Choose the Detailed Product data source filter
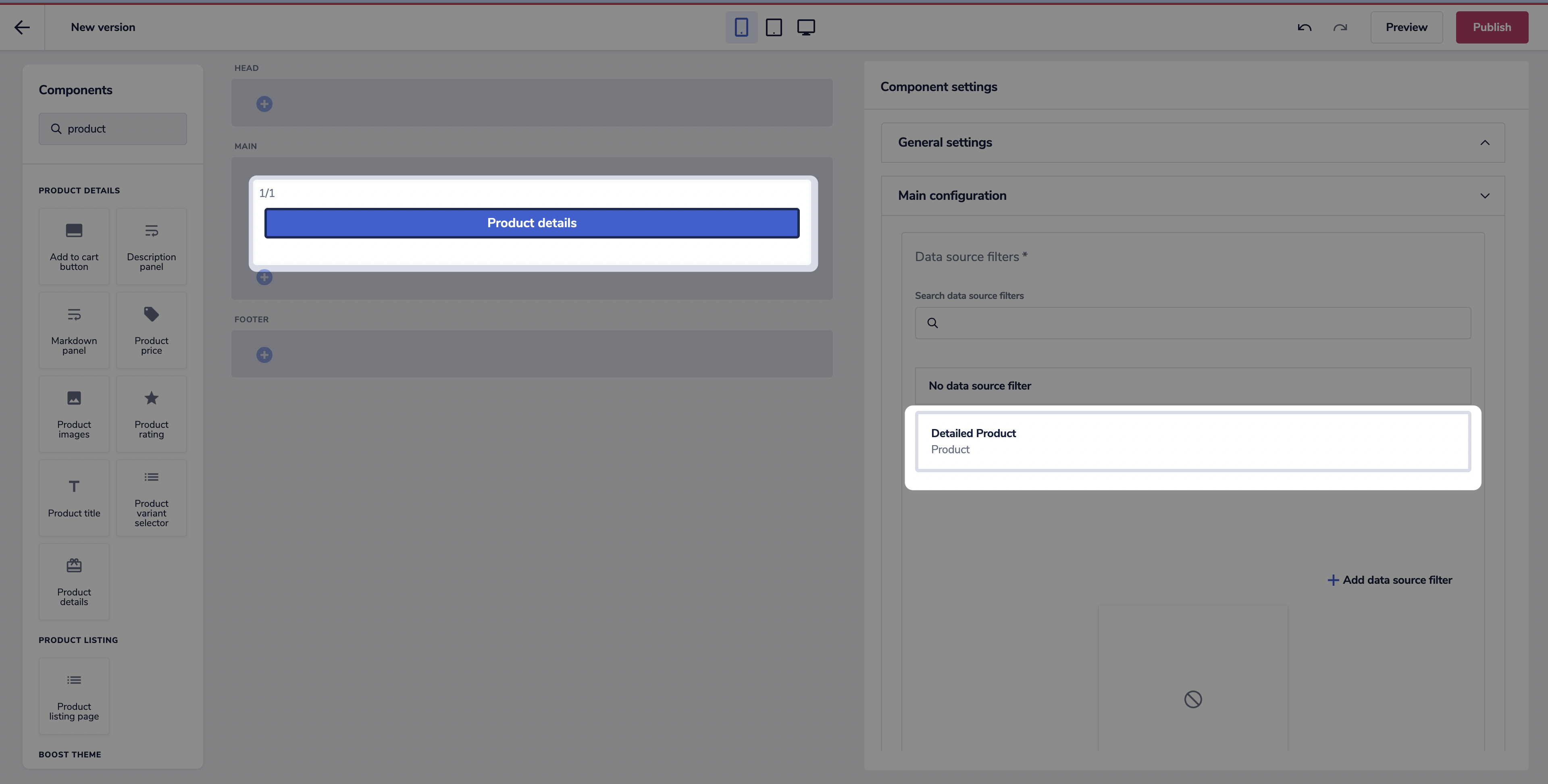 (x=1192, y=441)
